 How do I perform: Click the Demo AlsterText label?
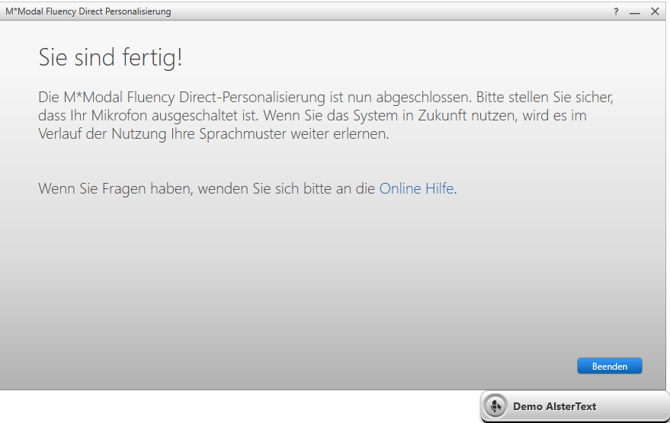pos(555,407)
